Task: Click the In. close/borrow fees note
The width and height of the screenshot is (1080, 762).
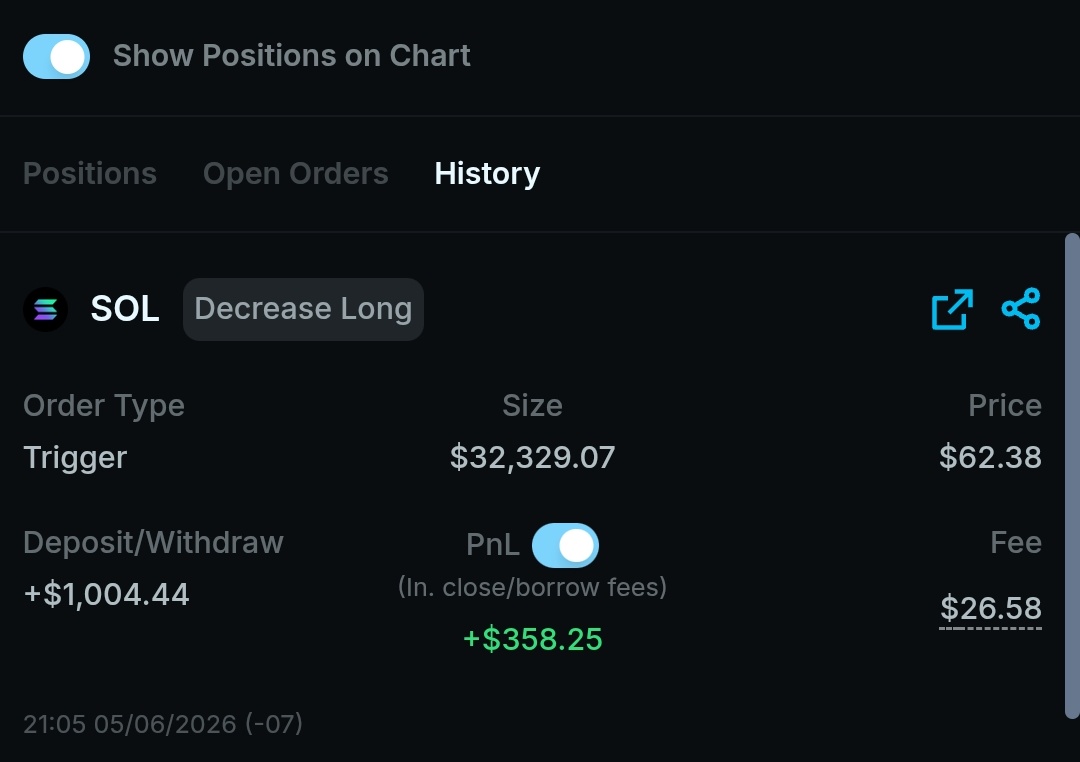Action: point(532,588)
